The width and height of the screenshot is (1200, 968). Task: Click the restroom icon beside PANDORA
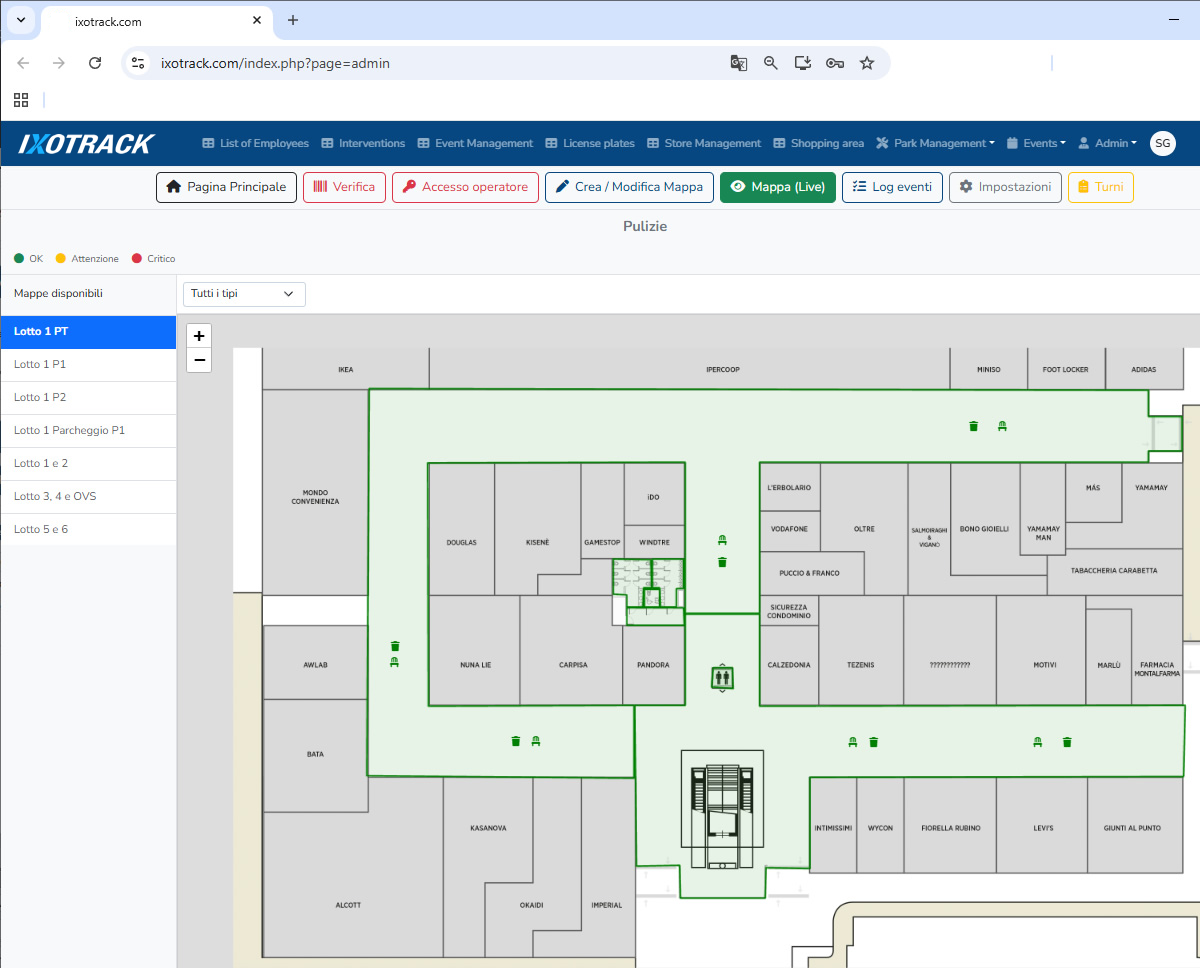coord(722,678)
